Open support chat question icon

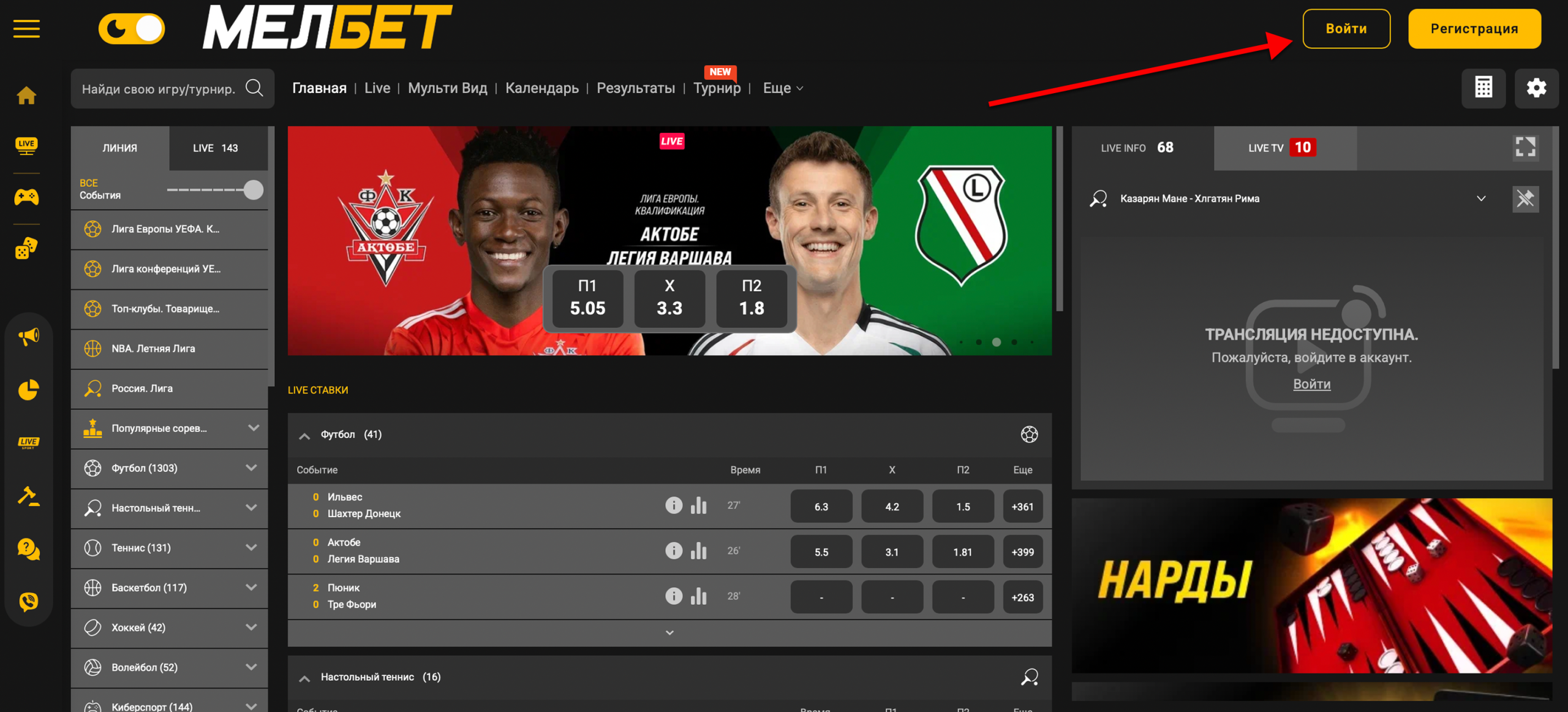28,549
